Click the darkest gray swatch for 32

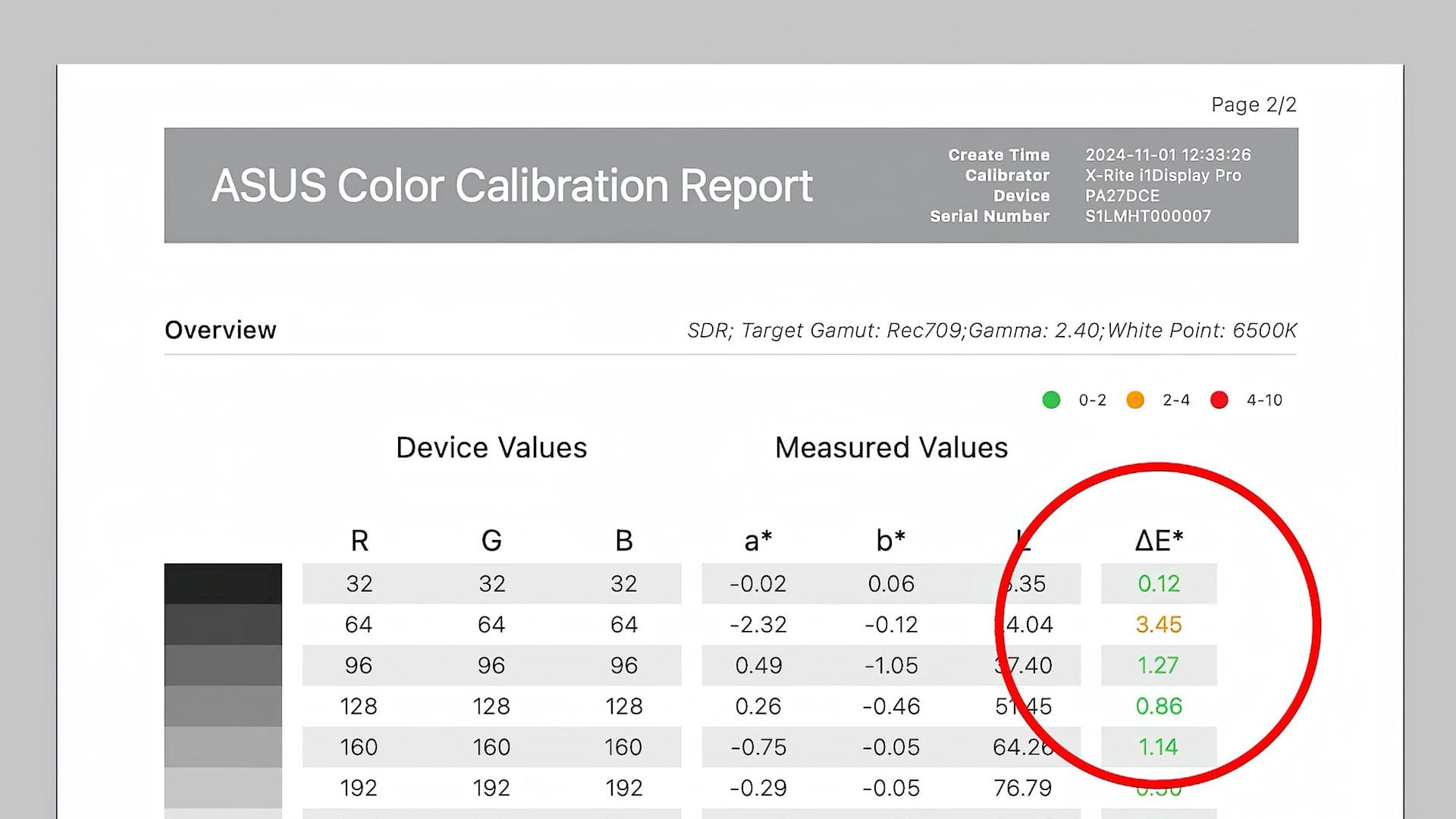tap(223, 583)
